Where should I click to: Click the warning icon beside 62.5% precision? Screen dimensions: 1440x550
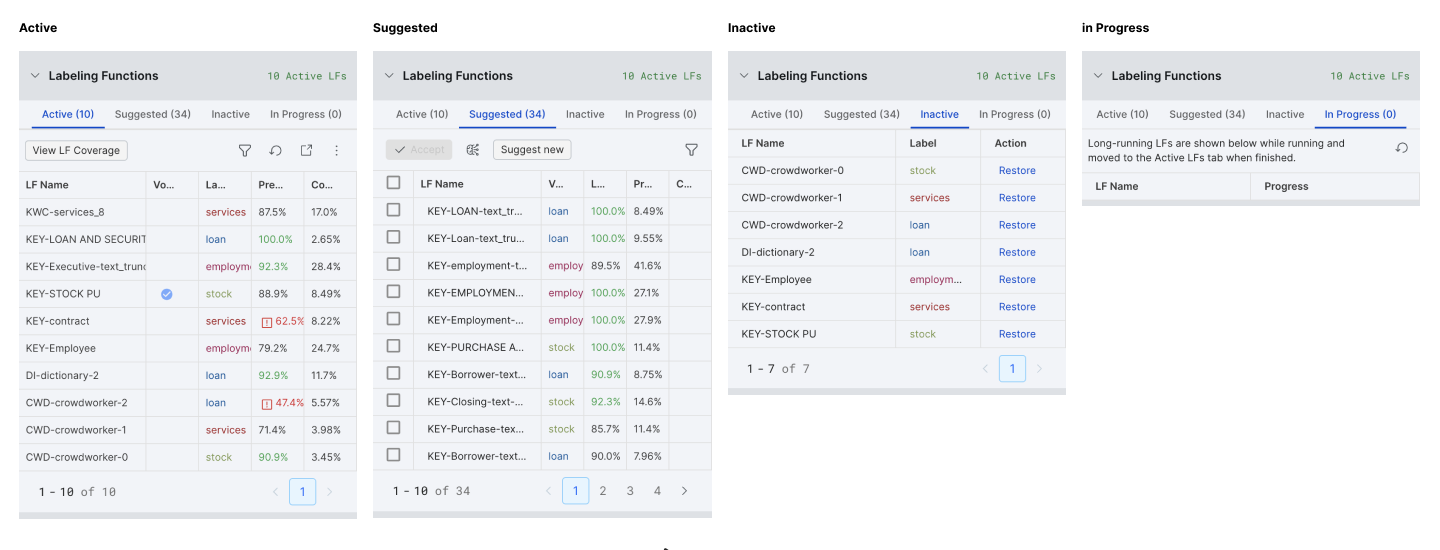(267, 322)
